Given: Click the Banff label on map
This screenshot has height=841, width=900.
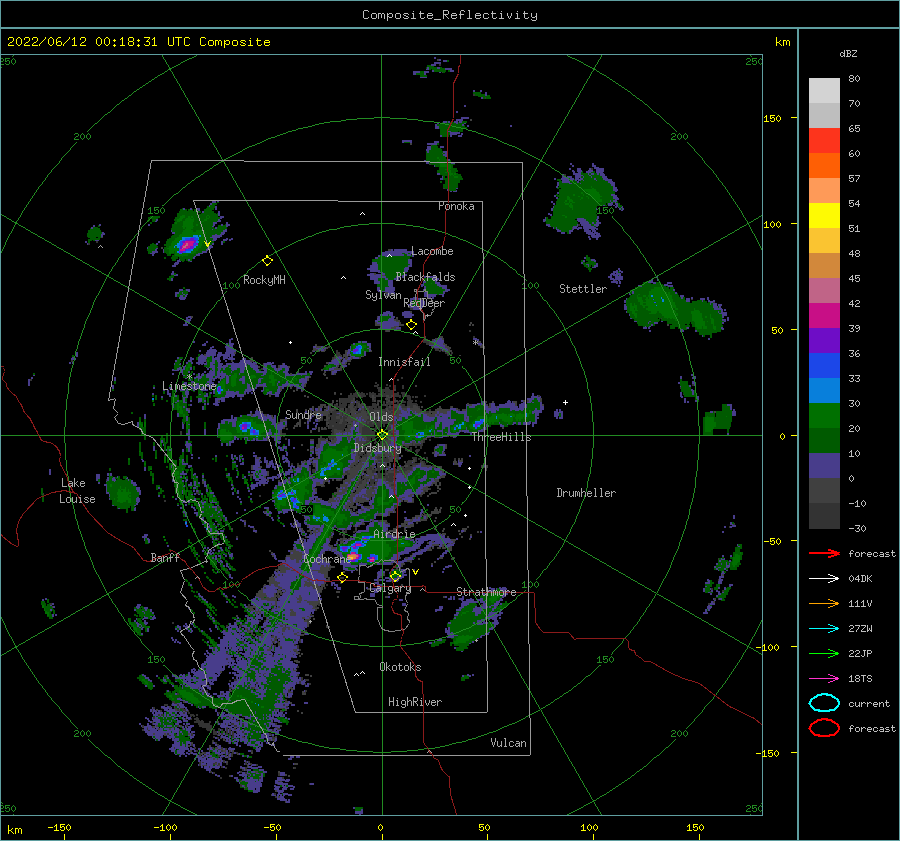Looking at the screenshot, I should tap(165, 557).
